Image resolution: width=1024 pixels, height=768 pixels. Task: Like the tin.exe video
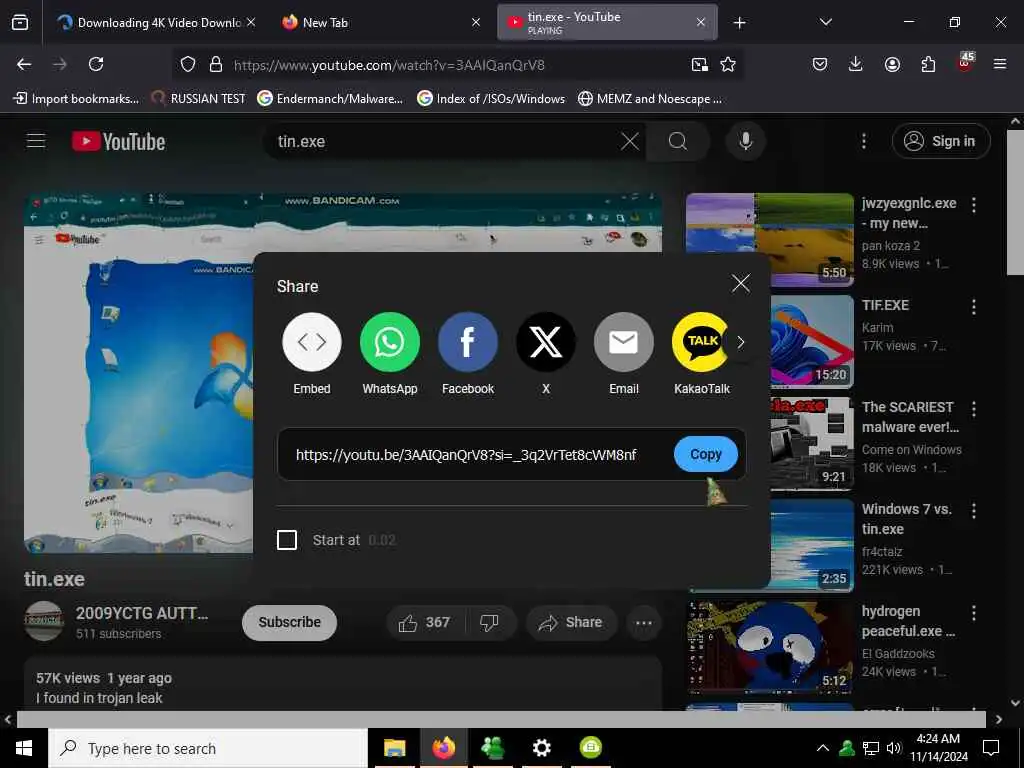[424, 622]
